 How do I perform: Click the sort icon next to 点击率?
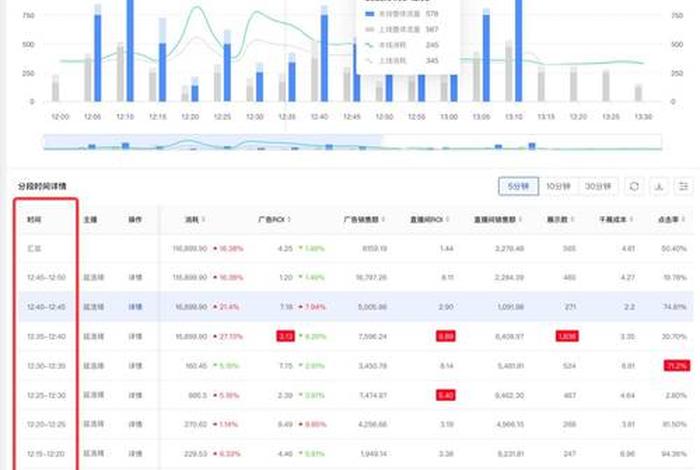688,220
